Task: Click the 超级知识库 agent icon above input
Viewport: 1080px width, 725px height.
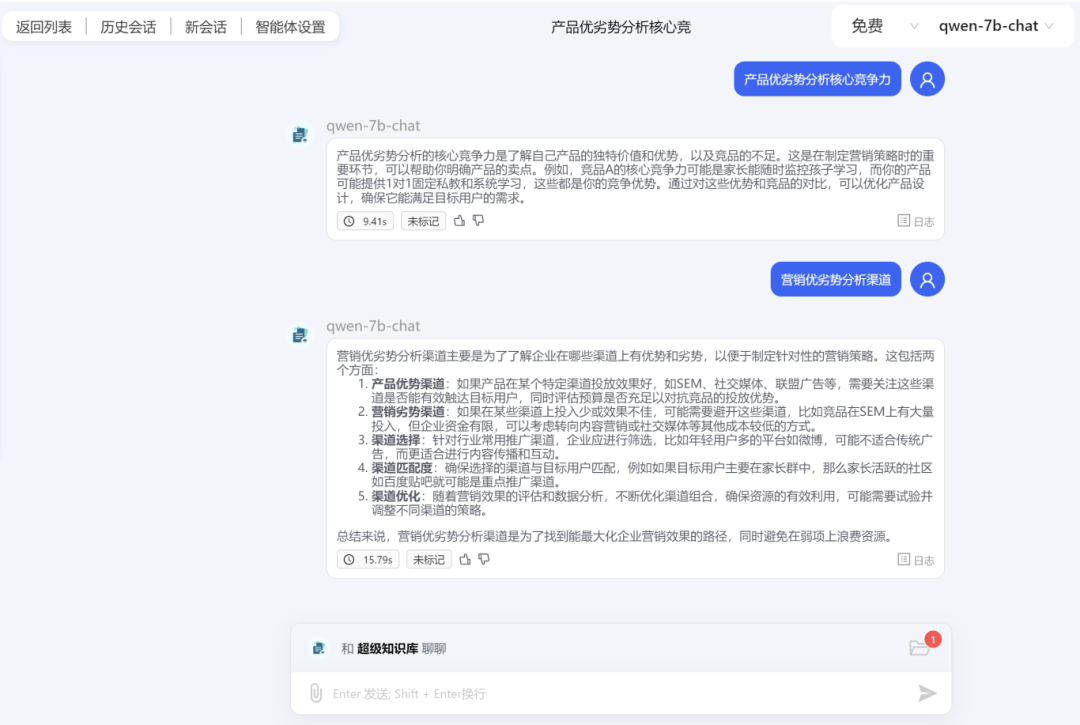Action: click(x=318, y=648)
